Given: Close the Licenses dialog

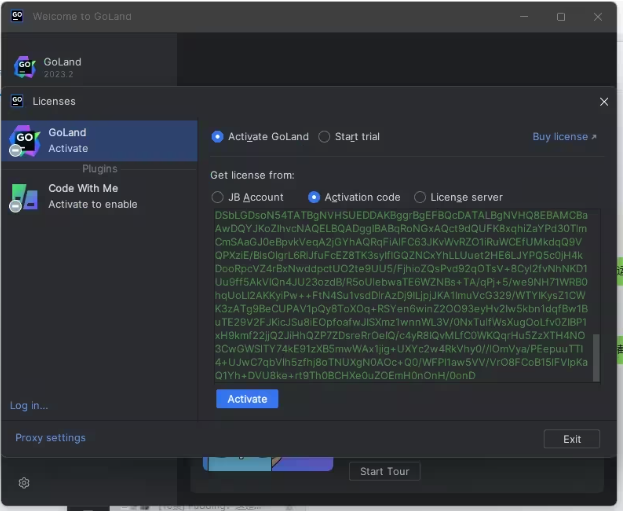Looking at the screenshot, I should click(x=603, y=101).
